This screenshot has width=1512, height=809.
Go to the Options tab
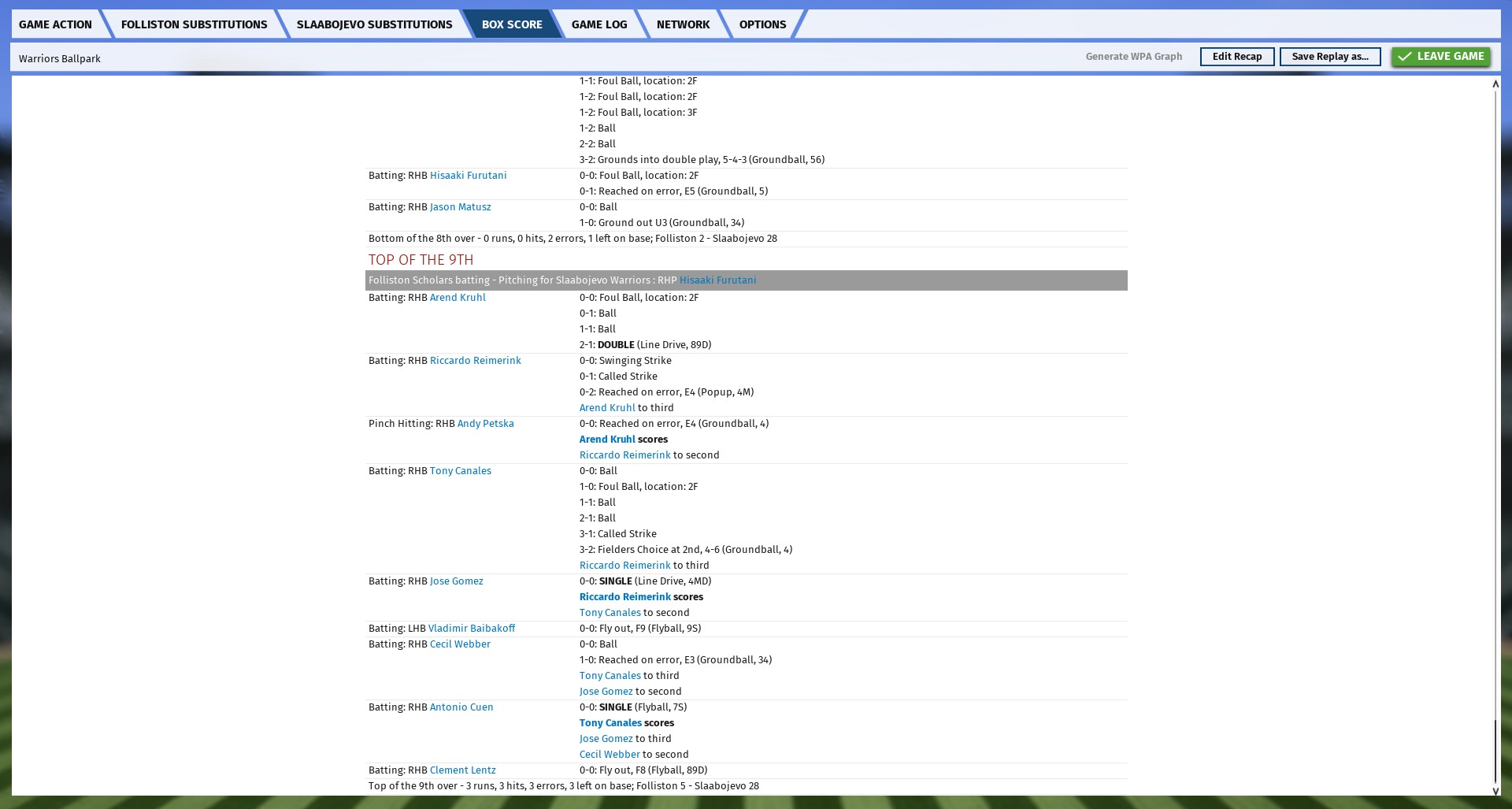click(762, 24)
